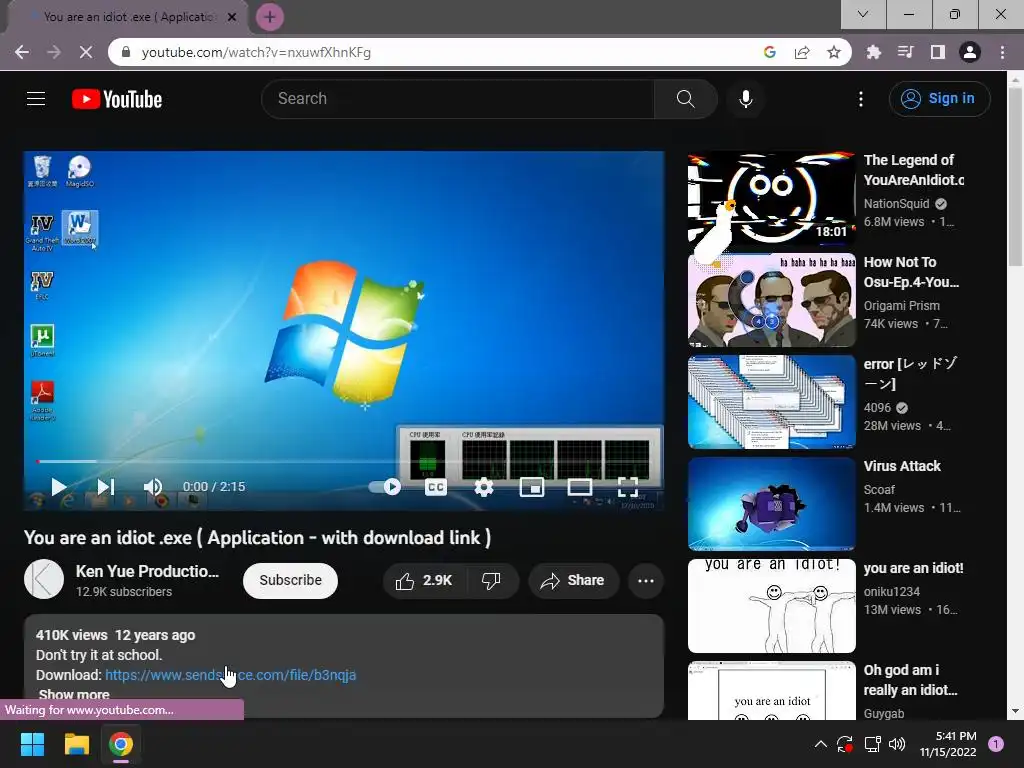1024x768 pixels.
Task: Open clock and calendar 5:41 PM
Action: [948, 744]
